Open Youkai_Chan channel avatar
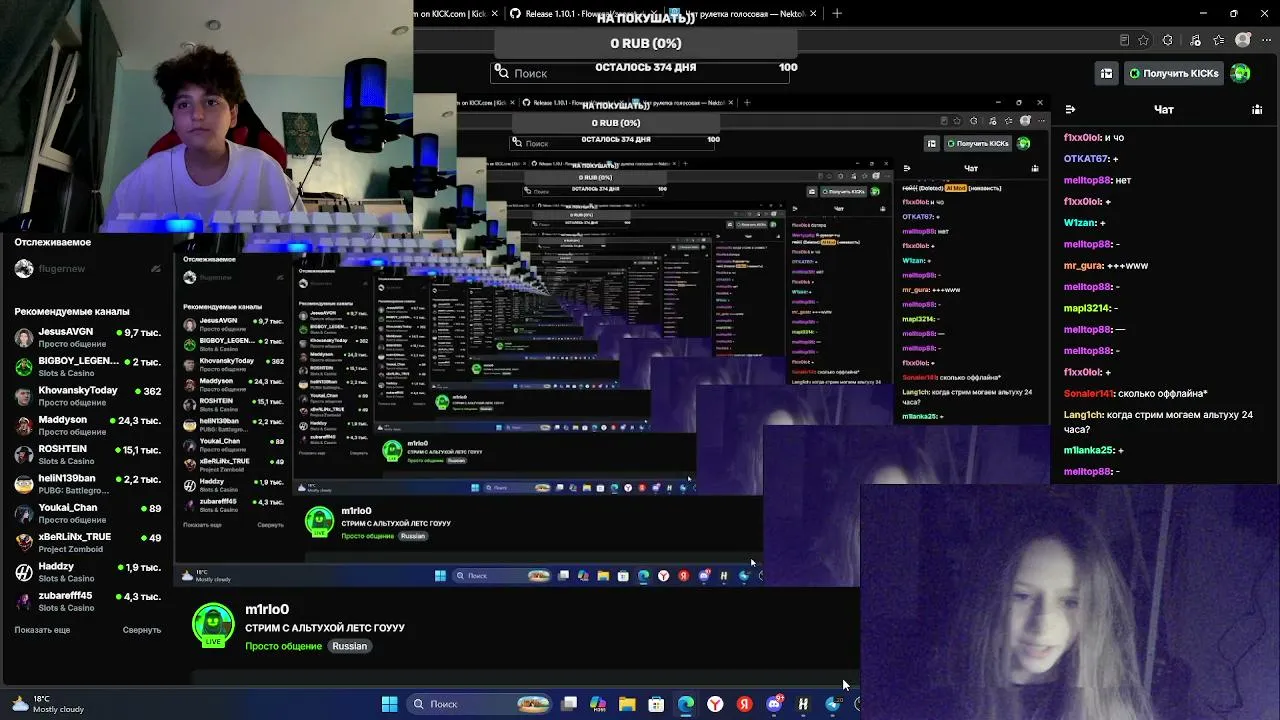Screen dimensions: 1280x720 coord(24,513)
